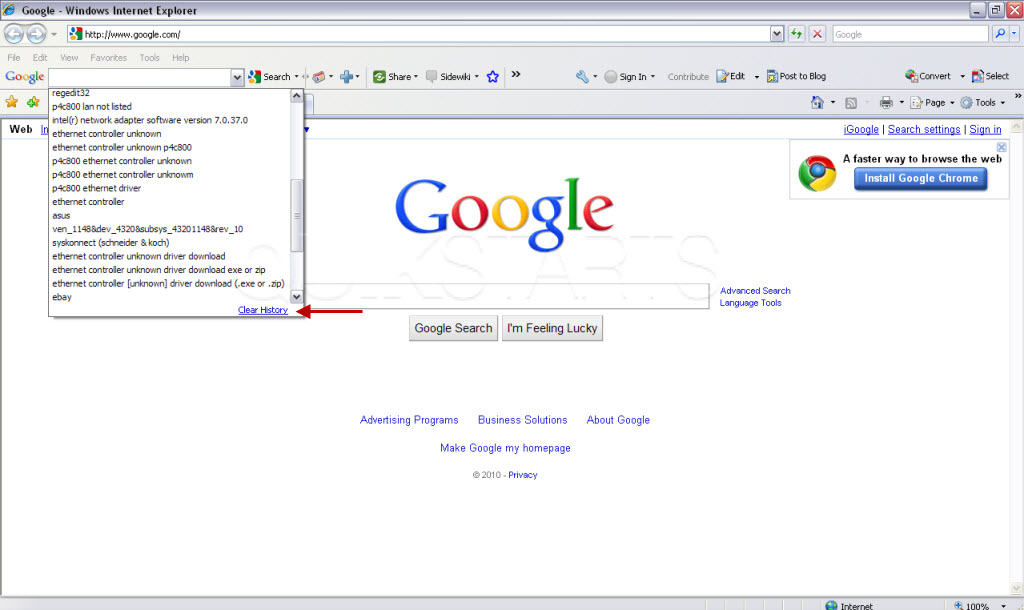This screenshot has width=1024, height=610.
Task: Click the Clear History link
Action: (x=263, y=310)
